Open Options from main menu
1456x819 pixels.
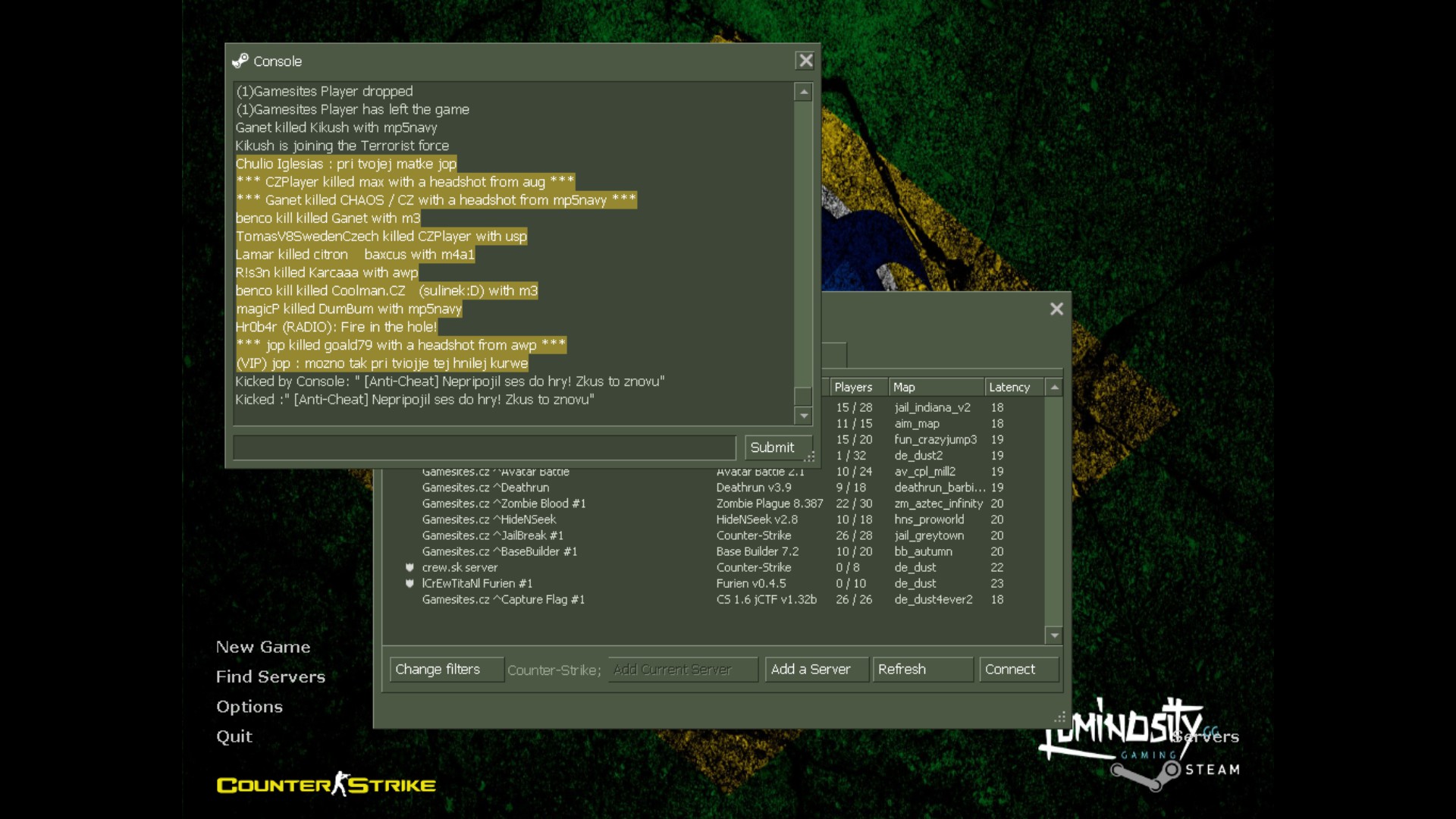click(x=249, y=707)
